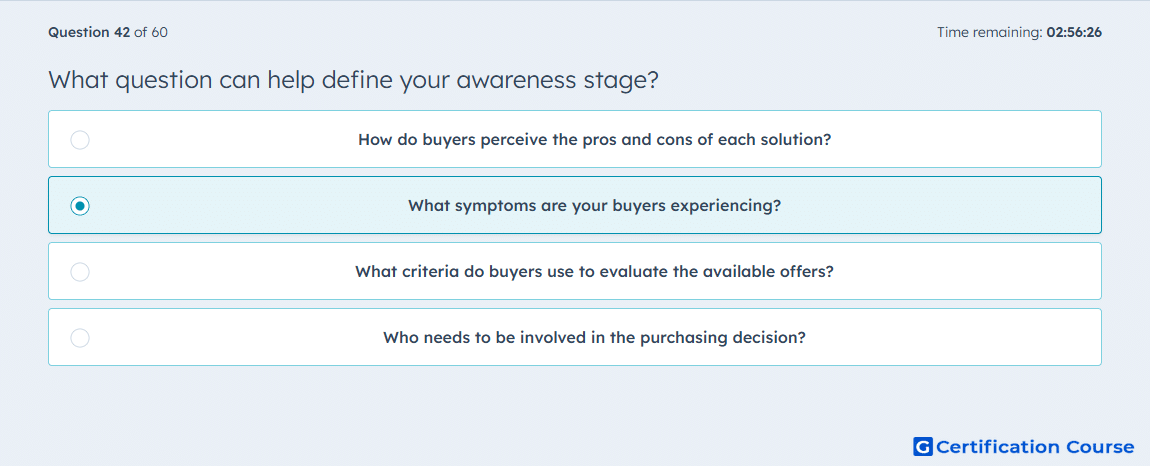Click the bold 'Question 42' label
1150x466 pixels.
(89, 32)
